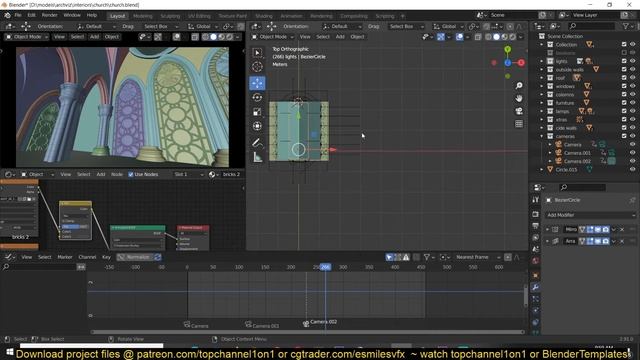Switch to the Layout workspace tab
The height and width of the screenshot is (360, 640).
[x=117, y=16]
